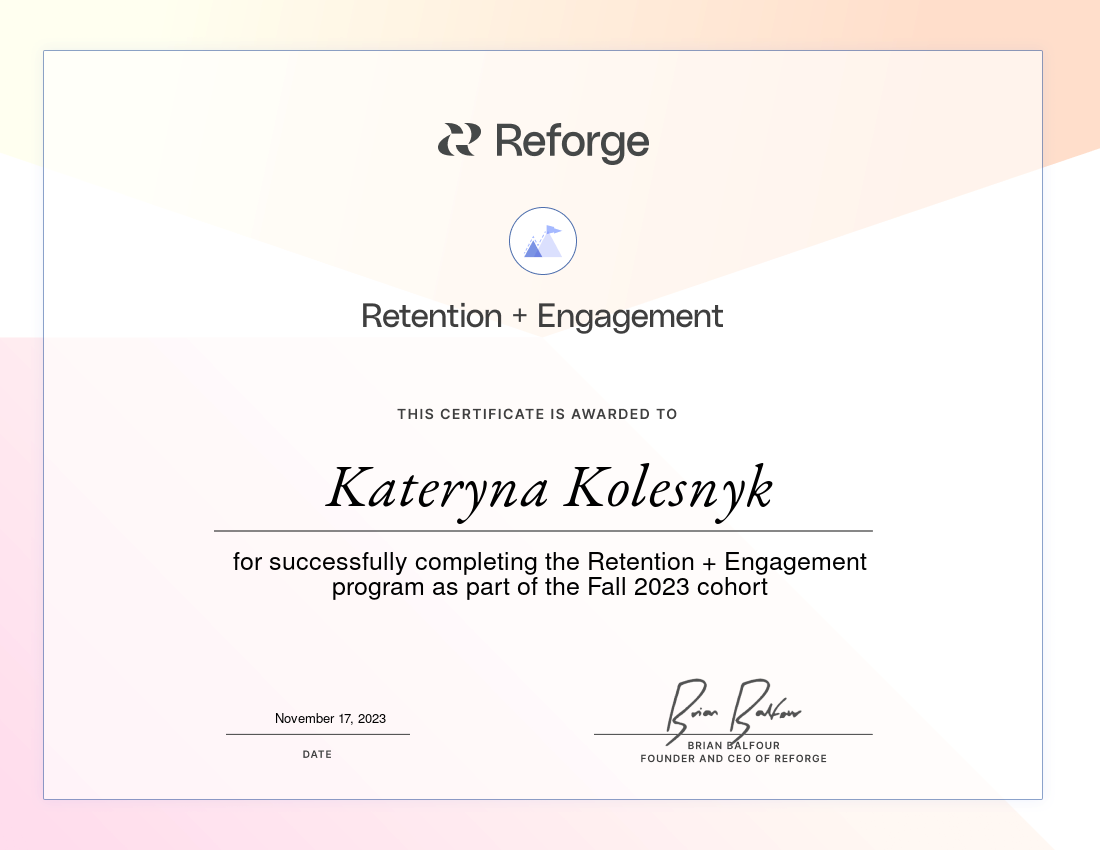Click the signature line left of the signature
1100x850 pixels.
coord(628,734)
